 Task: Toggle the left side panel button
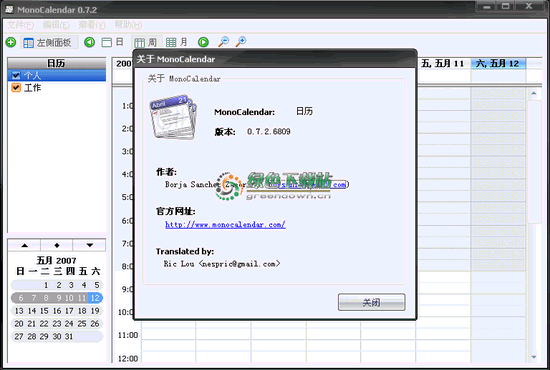tap(49, 43)
